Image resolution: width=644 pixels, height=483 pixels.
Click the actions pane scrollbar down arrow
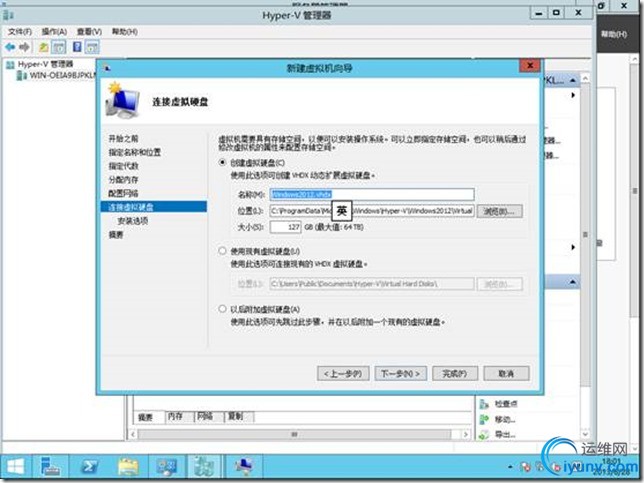585,434
